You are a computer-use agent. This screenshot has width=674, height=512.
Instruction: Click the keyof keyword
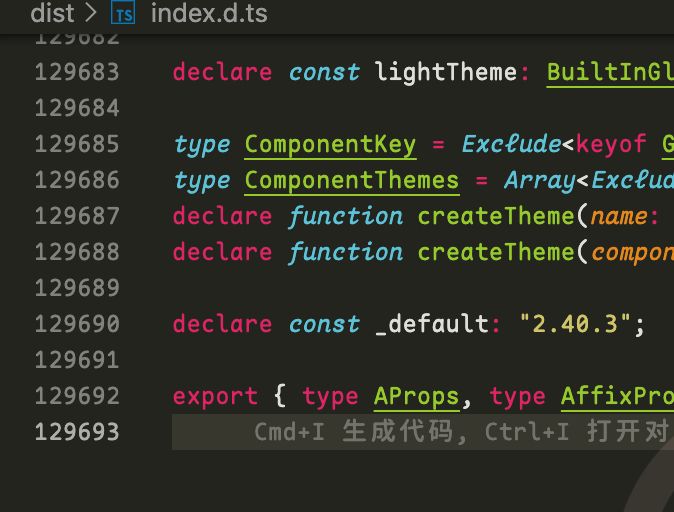coord(611,144)
